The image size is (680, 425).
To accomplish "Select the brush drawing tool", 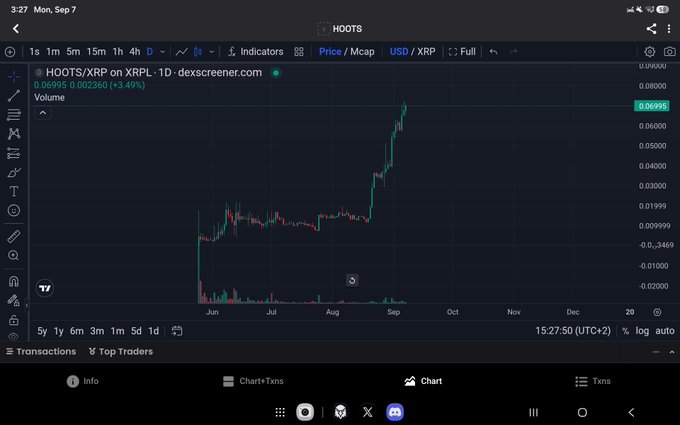I will [x=14, y=172].
